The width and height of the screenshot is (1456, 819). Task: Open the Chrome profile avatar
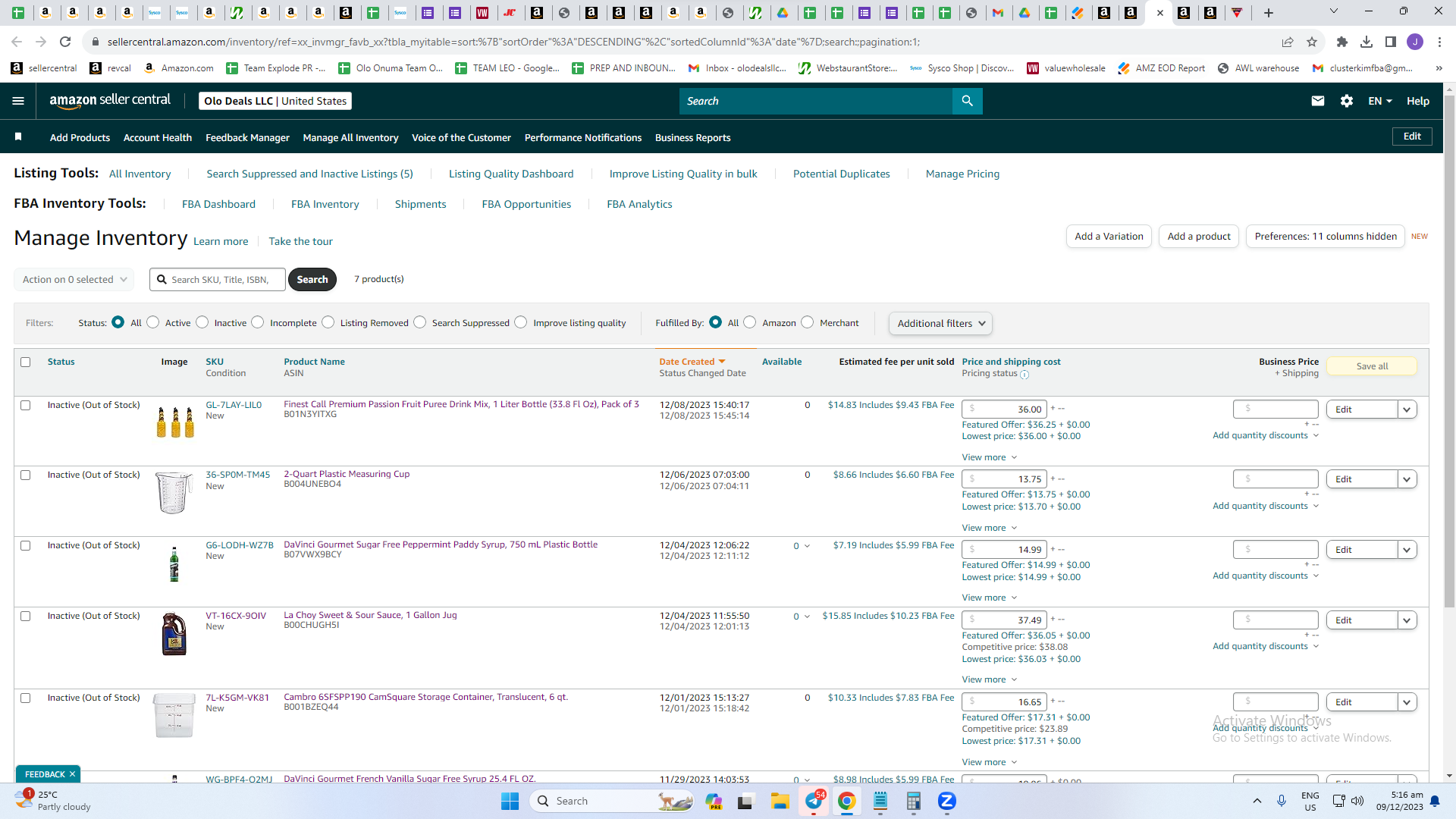pos(1415,42)
